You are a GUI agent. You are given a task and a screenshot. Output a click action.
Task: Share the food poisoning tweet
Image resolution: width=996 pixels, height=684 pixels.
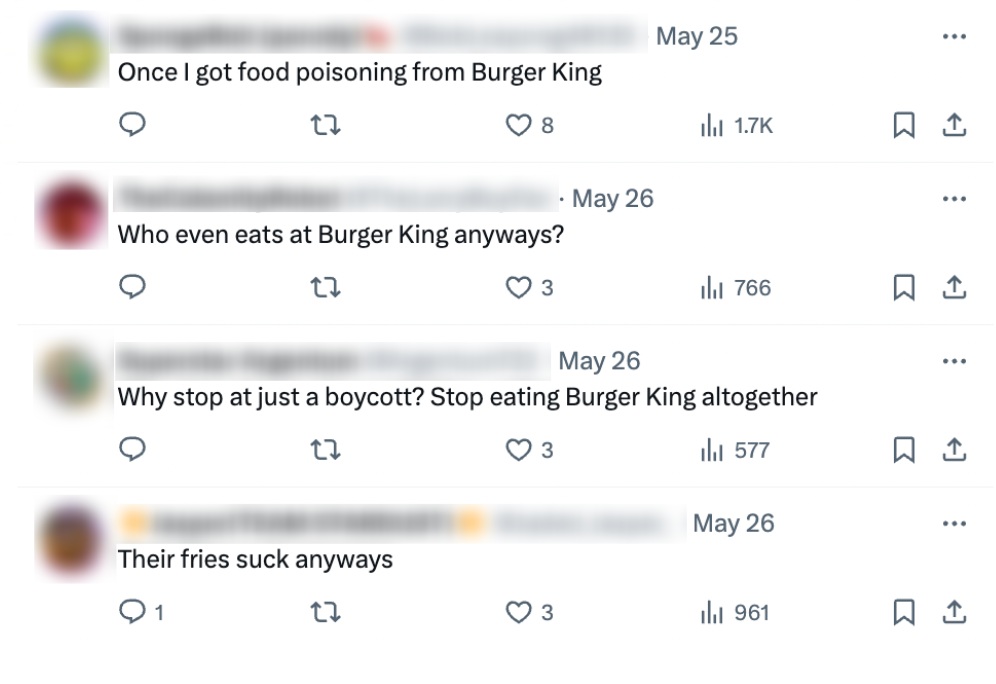pyautogui.click(x=952, y=125)
